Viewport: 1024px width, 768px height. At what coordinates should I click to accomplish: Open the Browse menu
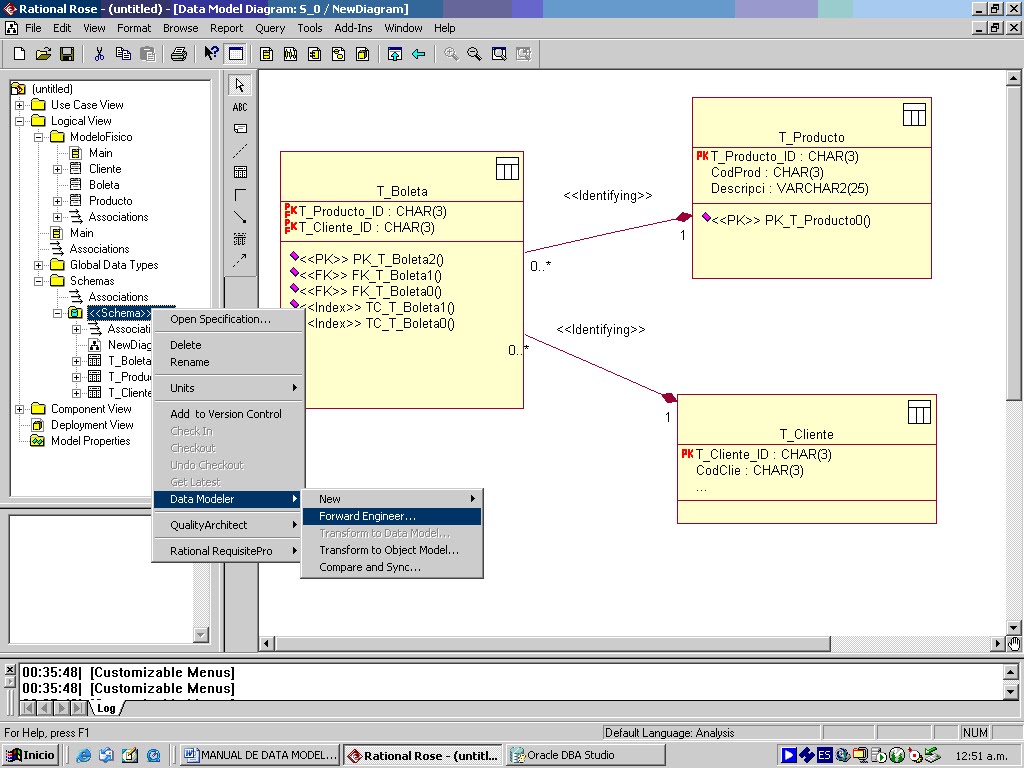180,28
